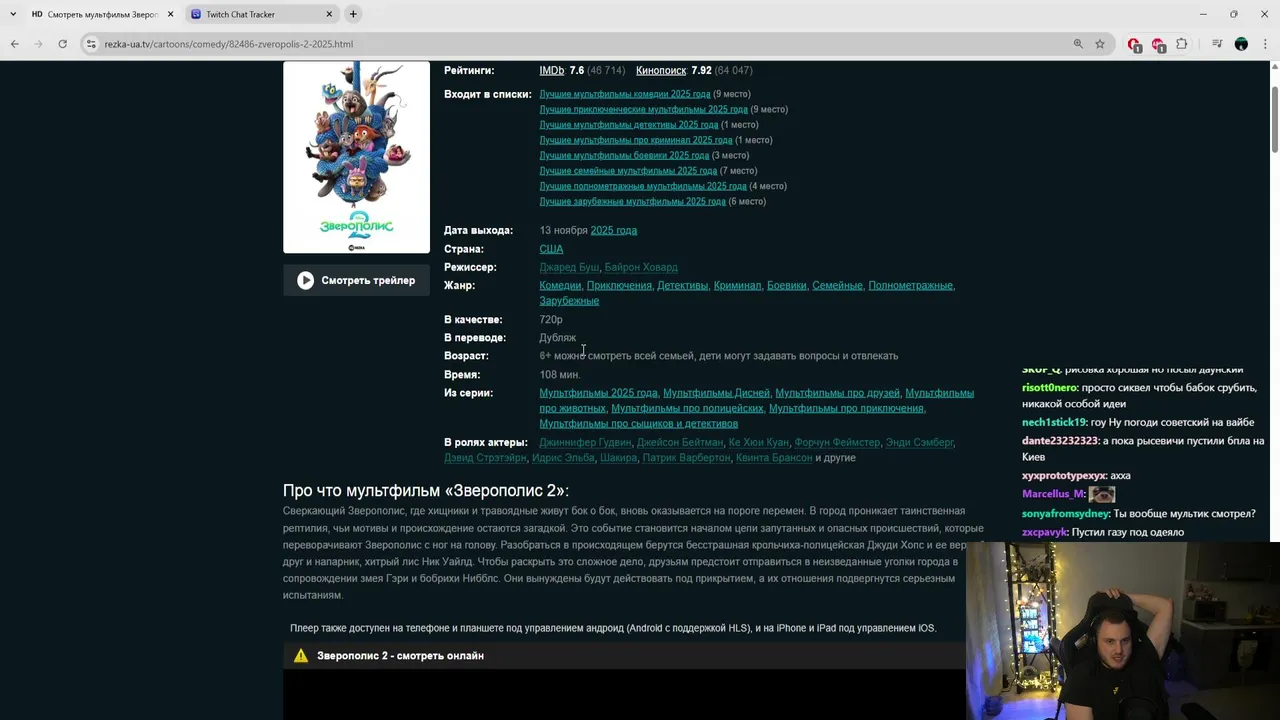Open the Зверополис 2 poster image
The image size is (1280, 720).
(356, 157)
